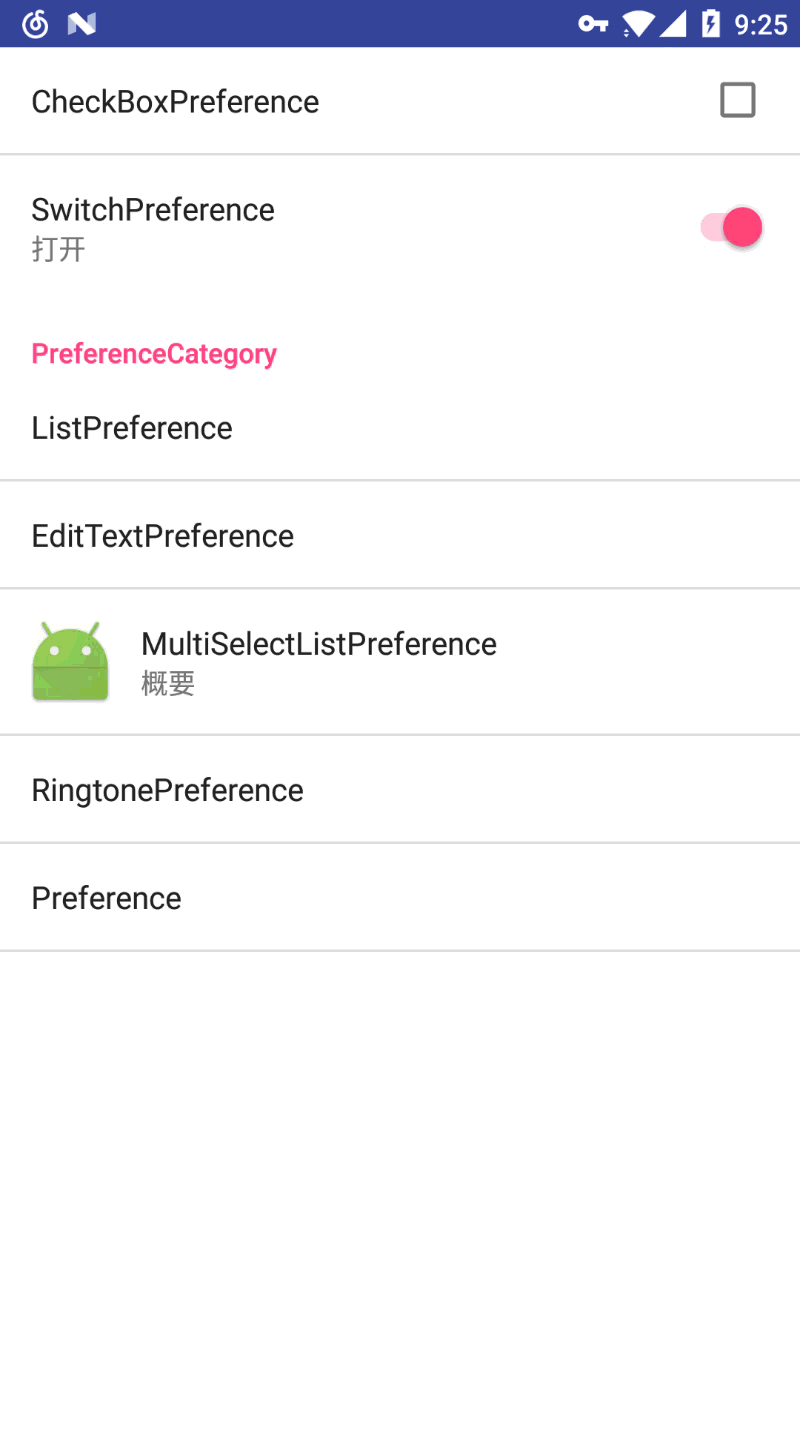Tap the NetEase Music status bar icon
800x1440 pixels.
(35, 24)
